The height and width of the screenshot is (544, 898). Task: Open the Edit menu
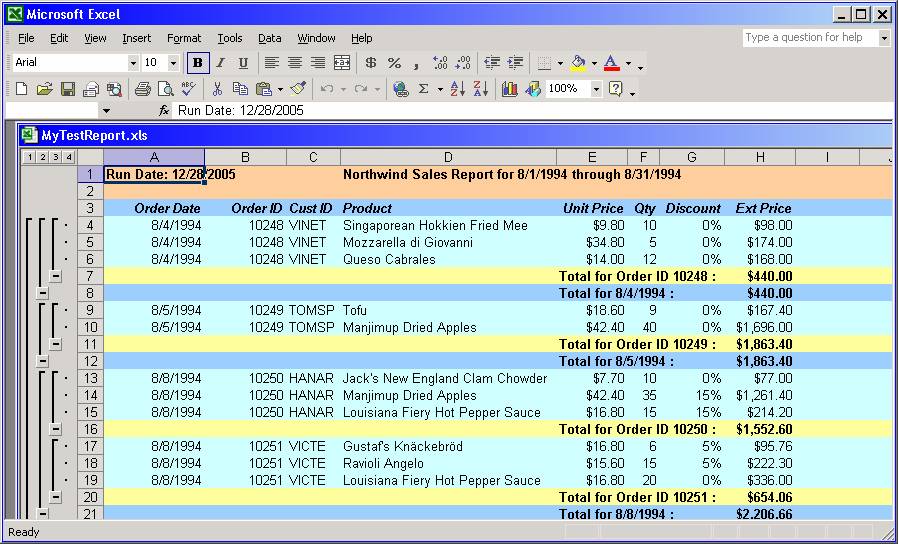click(x=59, y=38)
